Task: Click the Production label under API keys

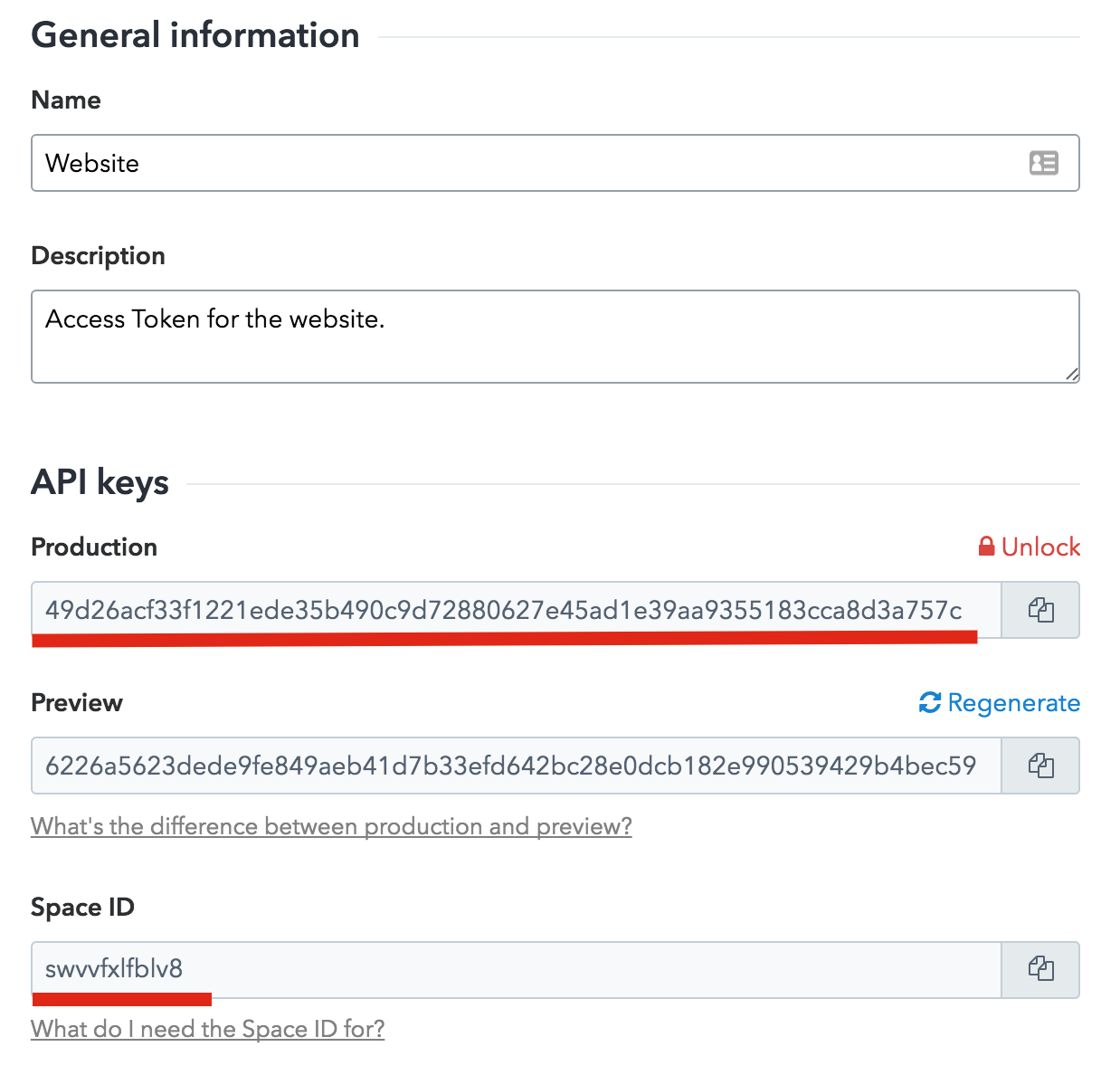Action: 94,547
